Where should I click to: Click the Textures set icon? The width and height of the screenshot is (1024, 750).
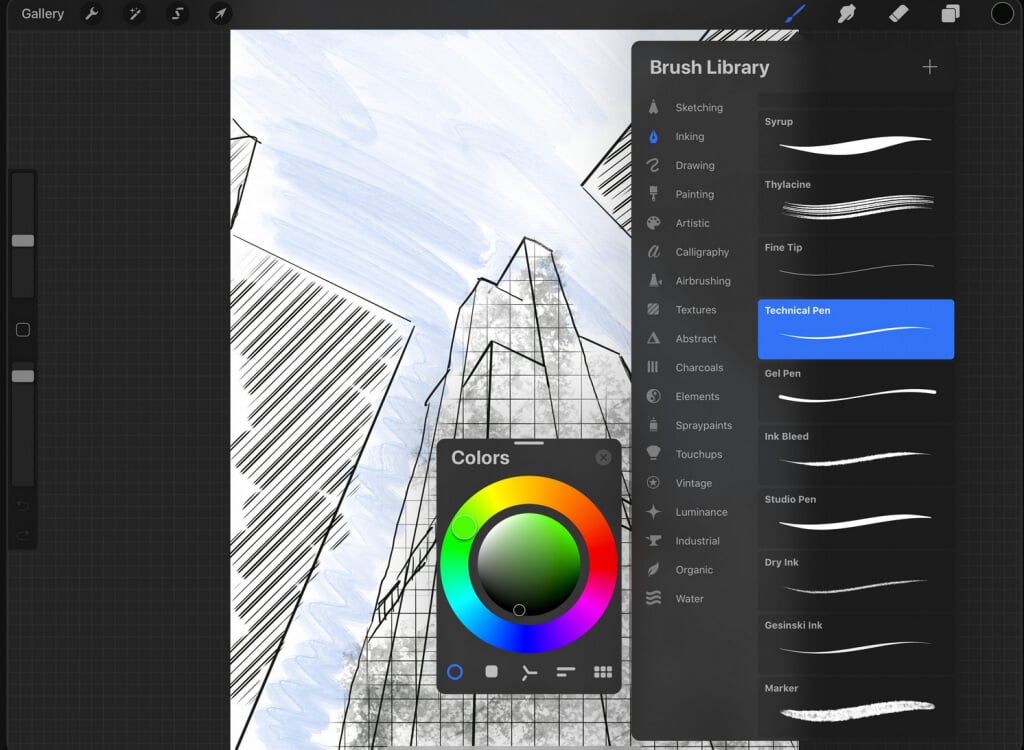[x=653, y=310]
